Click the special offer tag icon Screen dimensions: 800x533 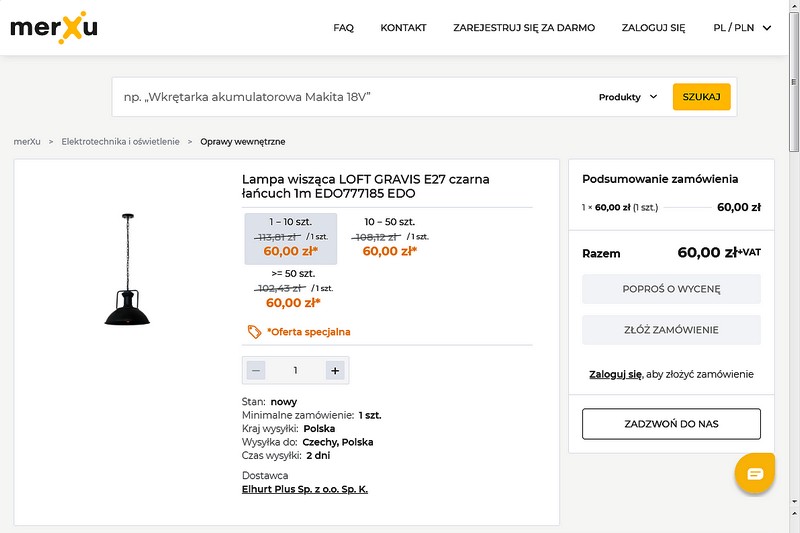(254, 332)
